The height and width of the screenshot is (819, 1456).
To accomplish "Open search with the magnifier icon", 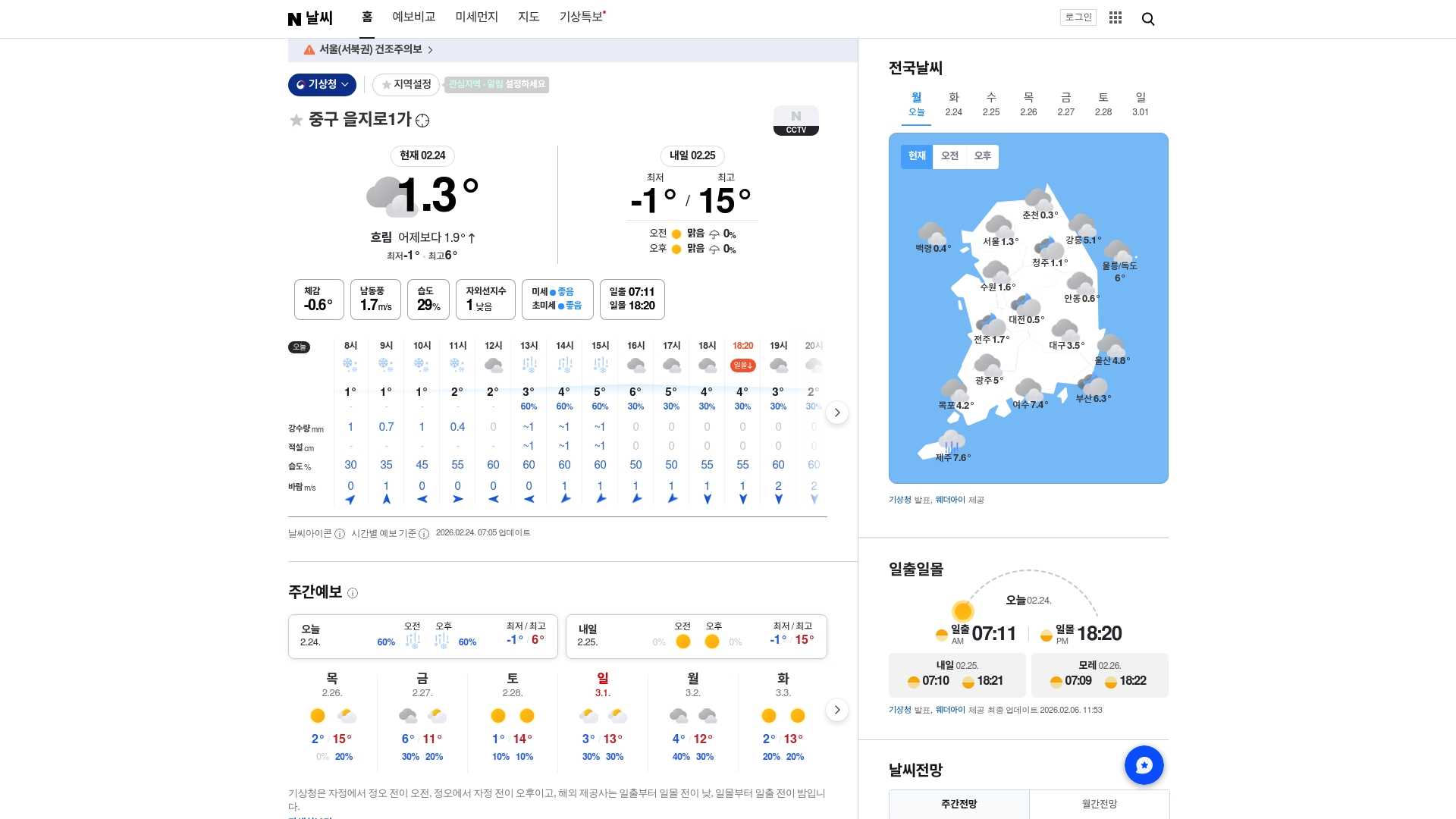I will click(x=1147, y=18).
